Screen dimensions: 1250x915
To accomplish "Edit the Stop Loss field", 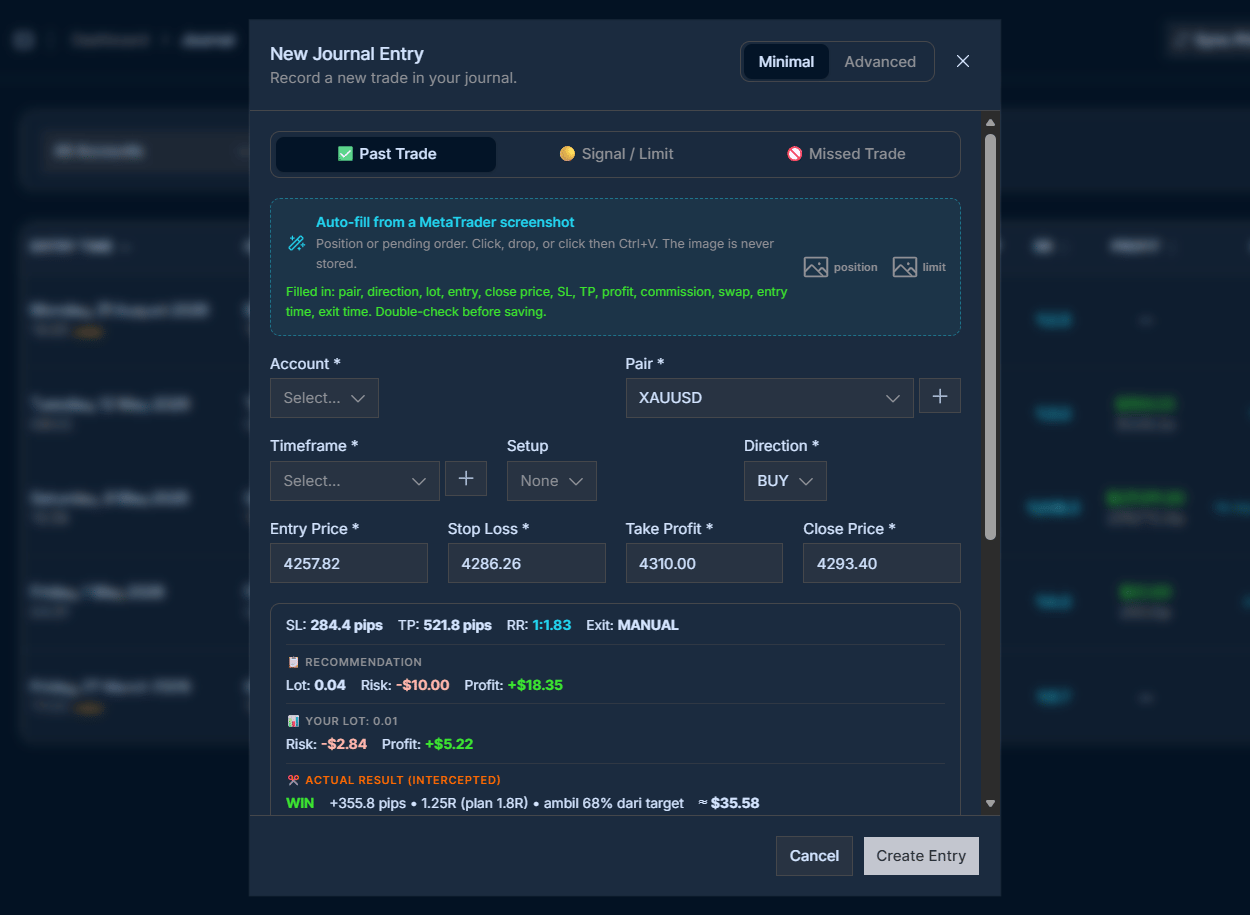I will (527, 563).
